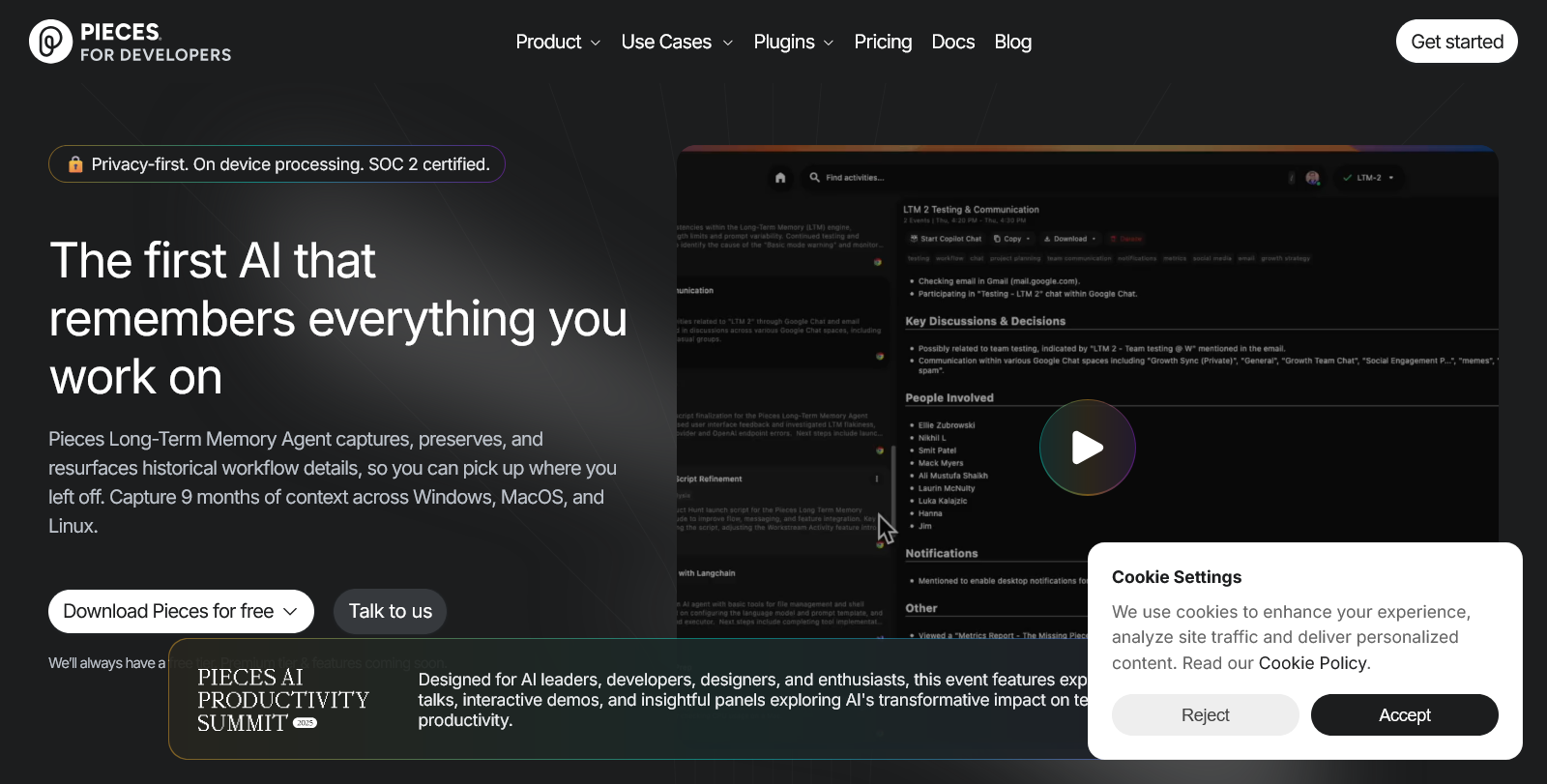
Task: Open the Docs page
Action: 952,42
